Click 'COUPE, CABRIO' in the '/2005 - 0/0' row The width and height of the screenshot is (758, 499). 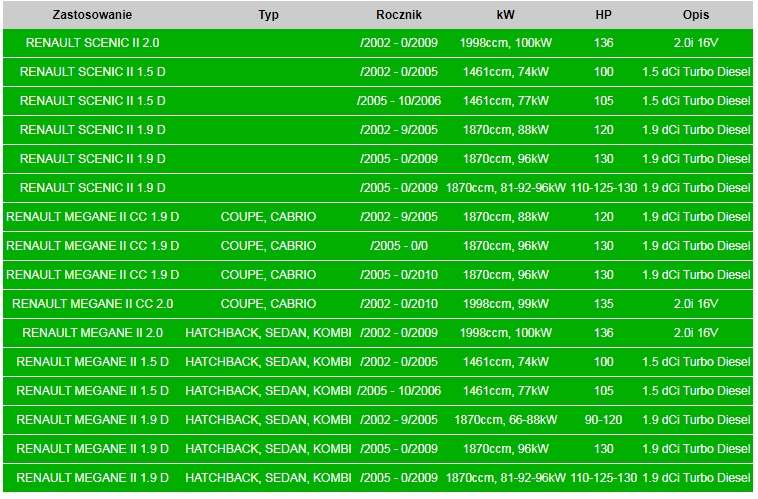(268, 246)
